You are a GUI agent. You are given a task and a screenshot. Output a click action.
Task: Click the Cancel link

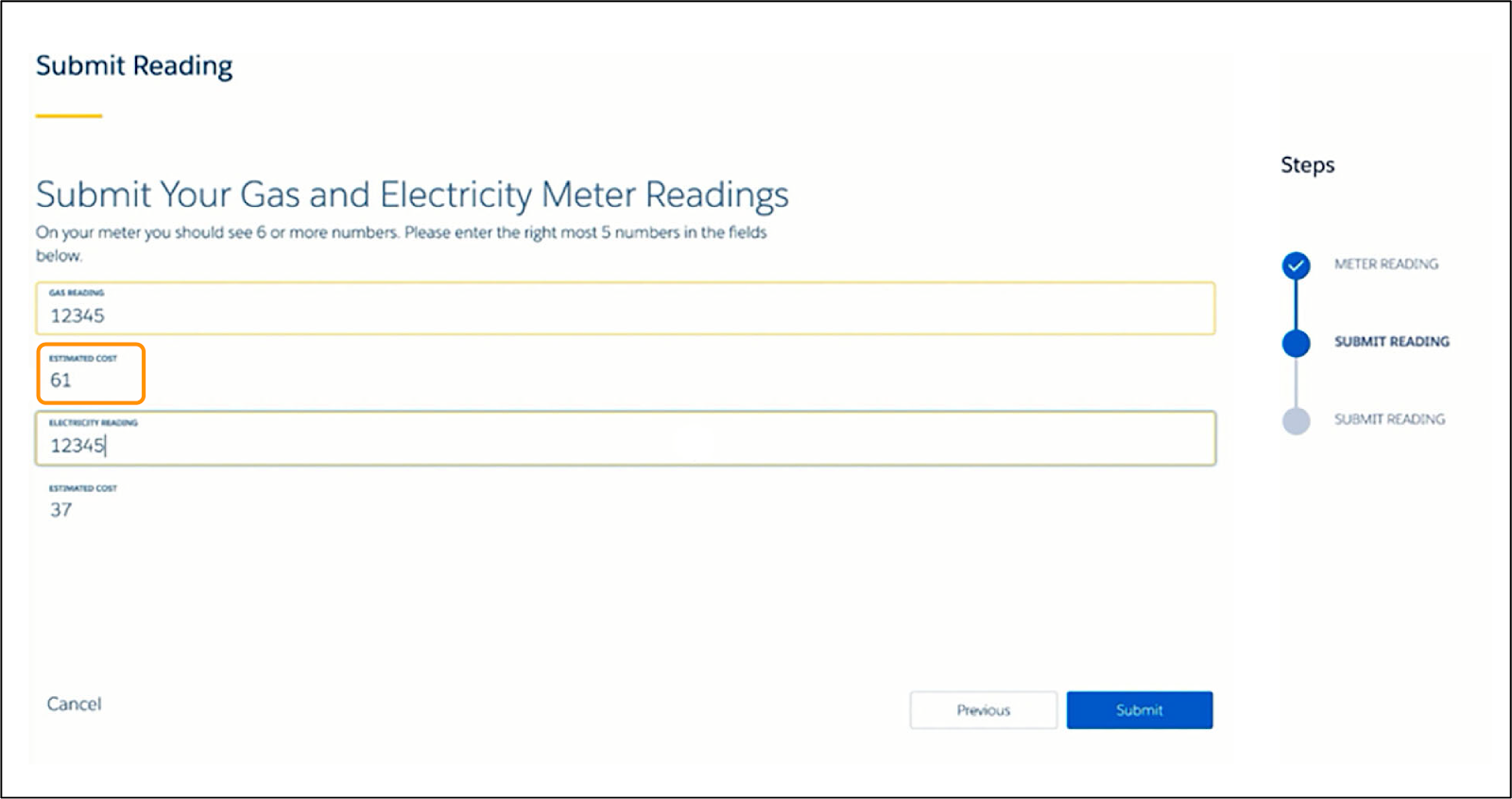coord(73,704)
